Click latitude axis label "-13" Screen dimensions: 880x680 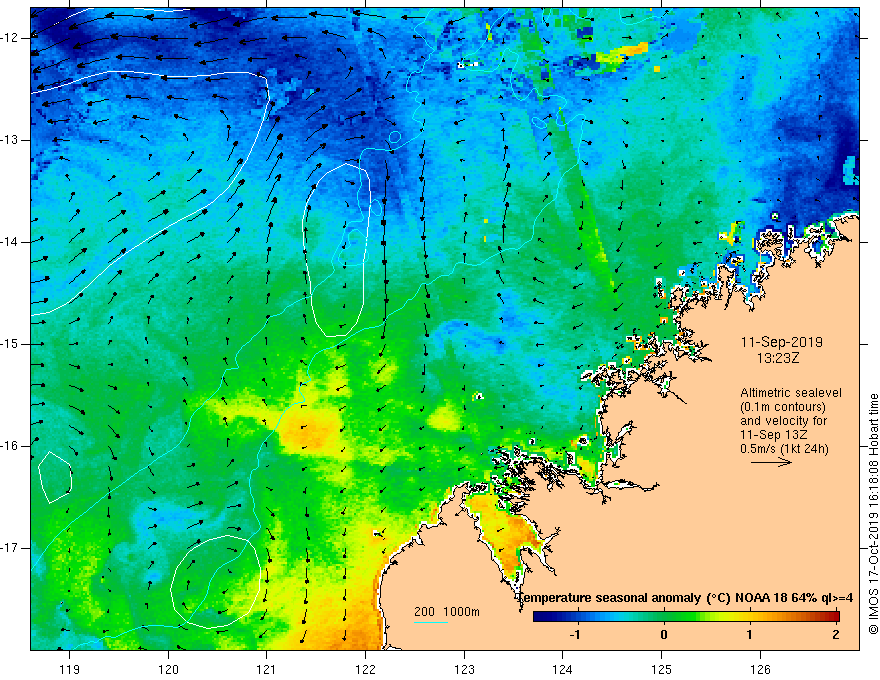10,140
